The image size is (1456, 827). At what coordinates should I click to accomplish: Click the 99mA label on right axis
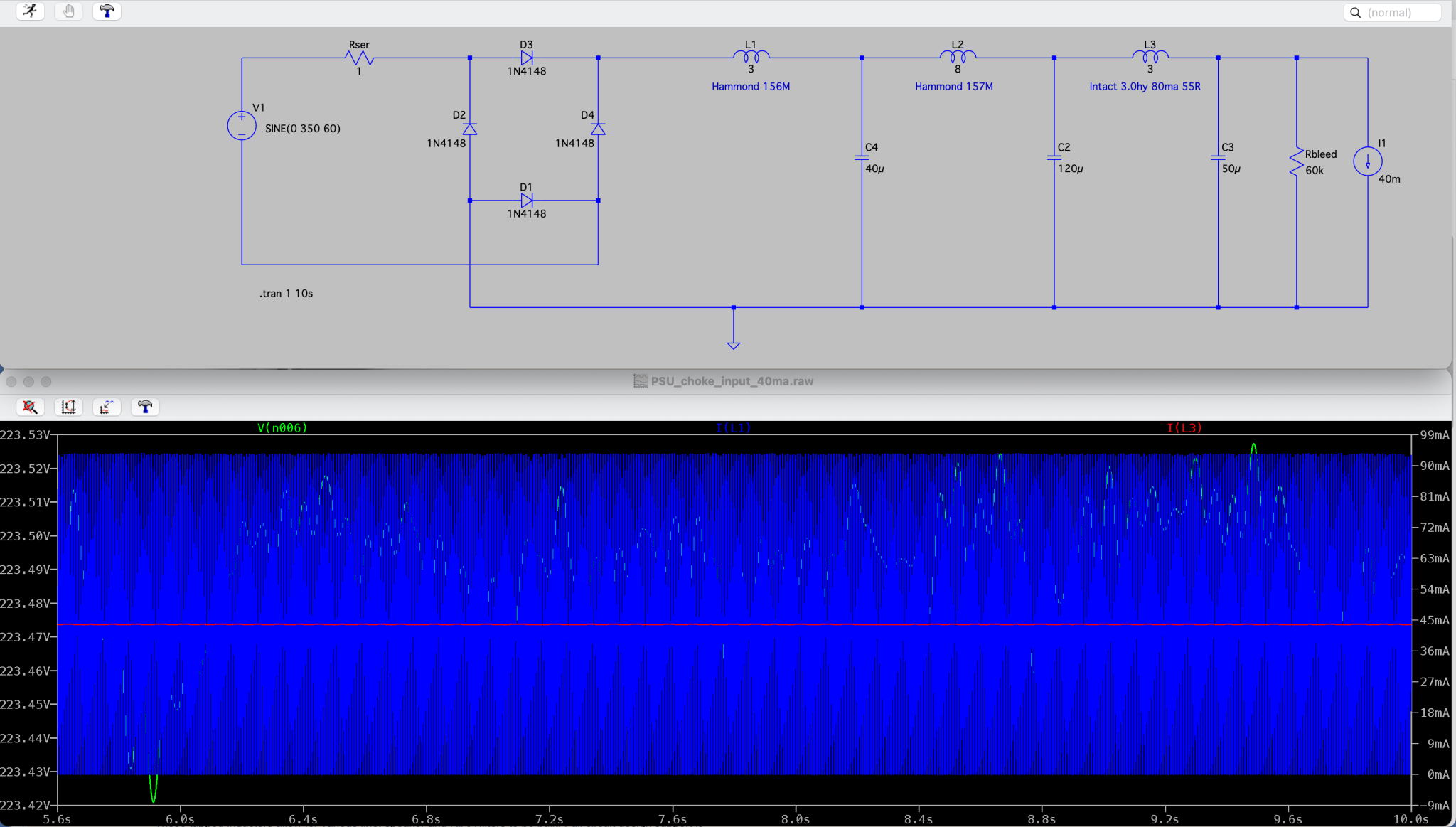[1434, 434]
